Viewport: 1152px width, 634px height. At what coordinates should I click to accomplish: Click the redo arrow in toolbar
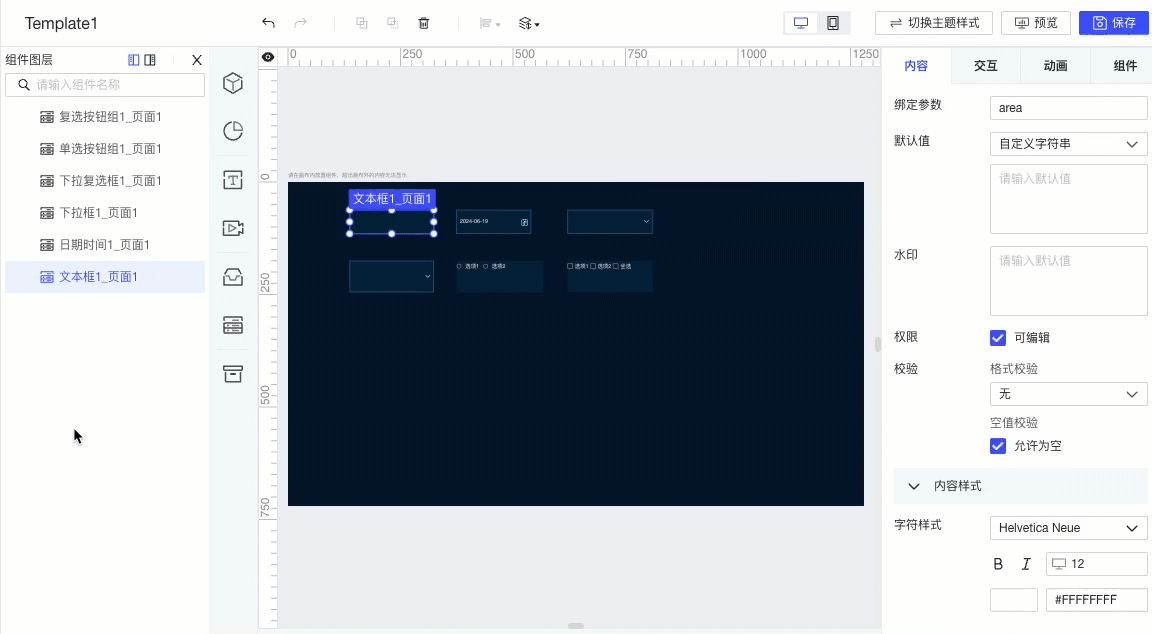tap(300, 24)
